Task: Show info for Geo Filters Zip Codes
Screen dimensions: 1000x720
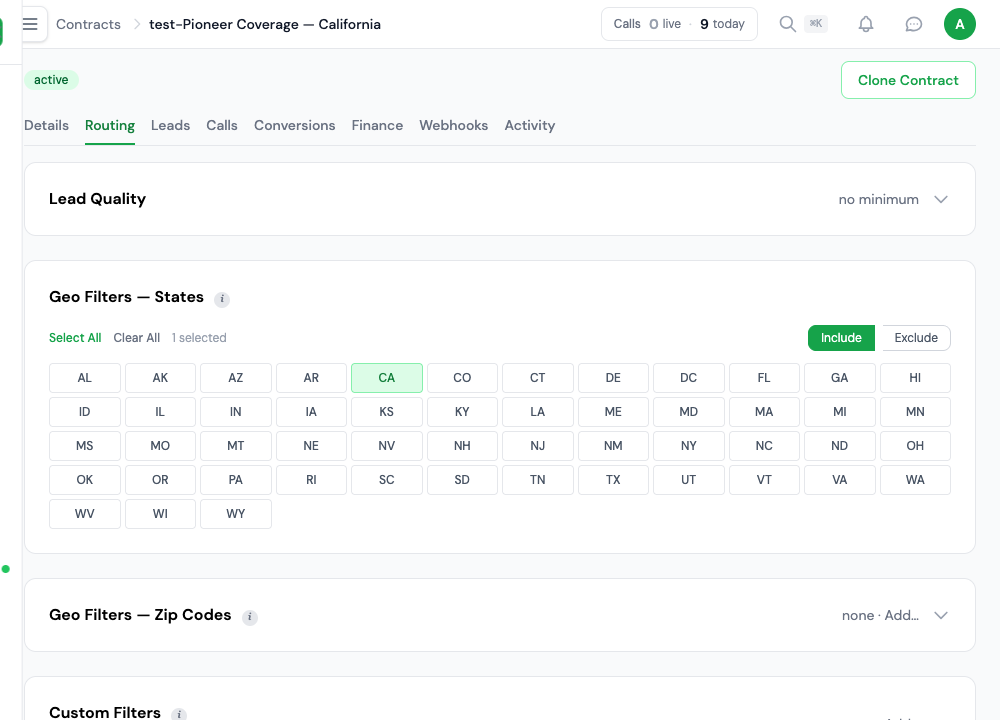Action: click(250, 617)
